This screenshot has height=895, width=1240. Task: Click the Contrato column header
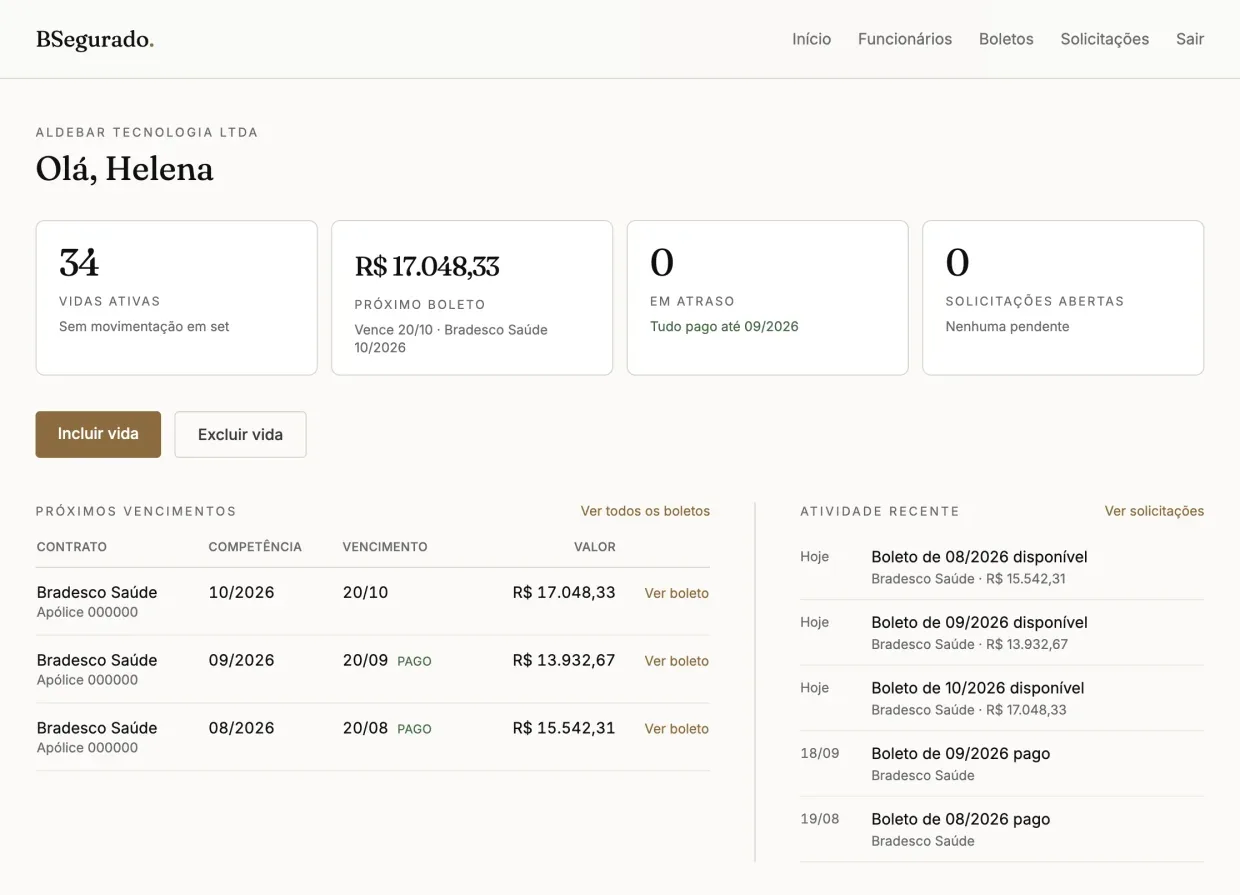coord(72,547)
